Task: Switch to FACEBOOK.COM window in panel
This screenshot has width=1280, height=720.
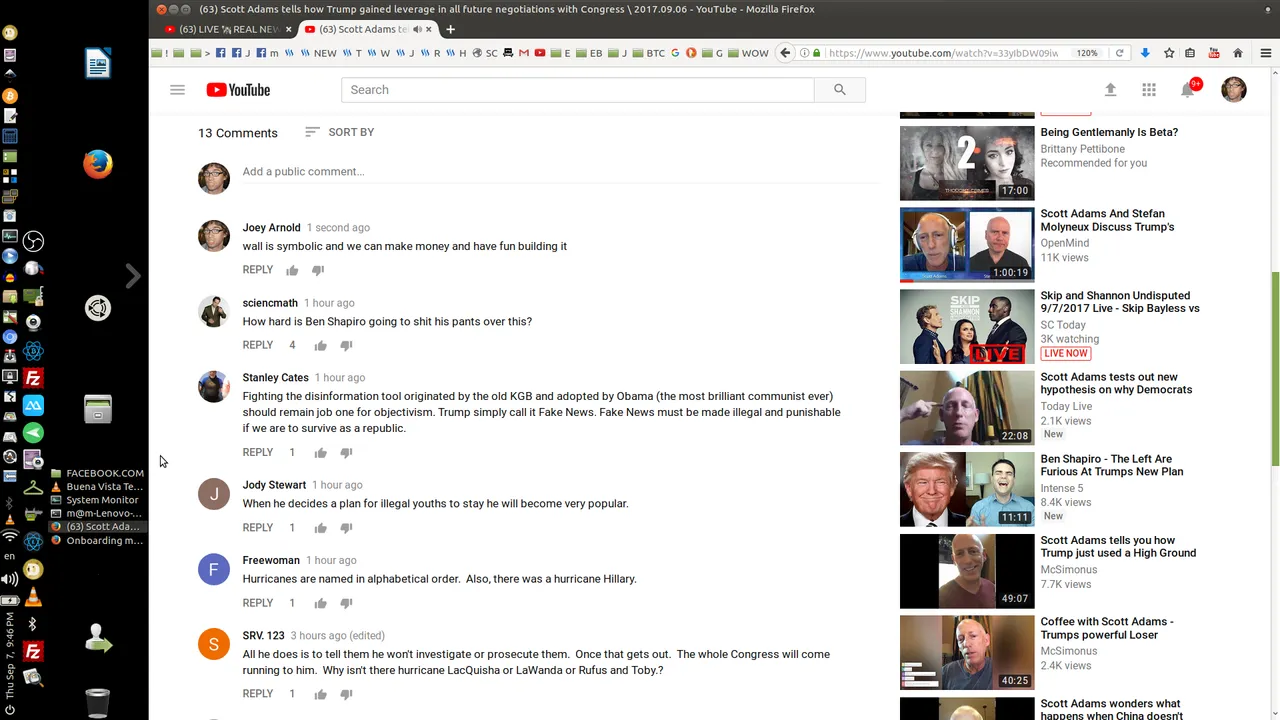Action: pyautogui.click(x=97, y=473)
